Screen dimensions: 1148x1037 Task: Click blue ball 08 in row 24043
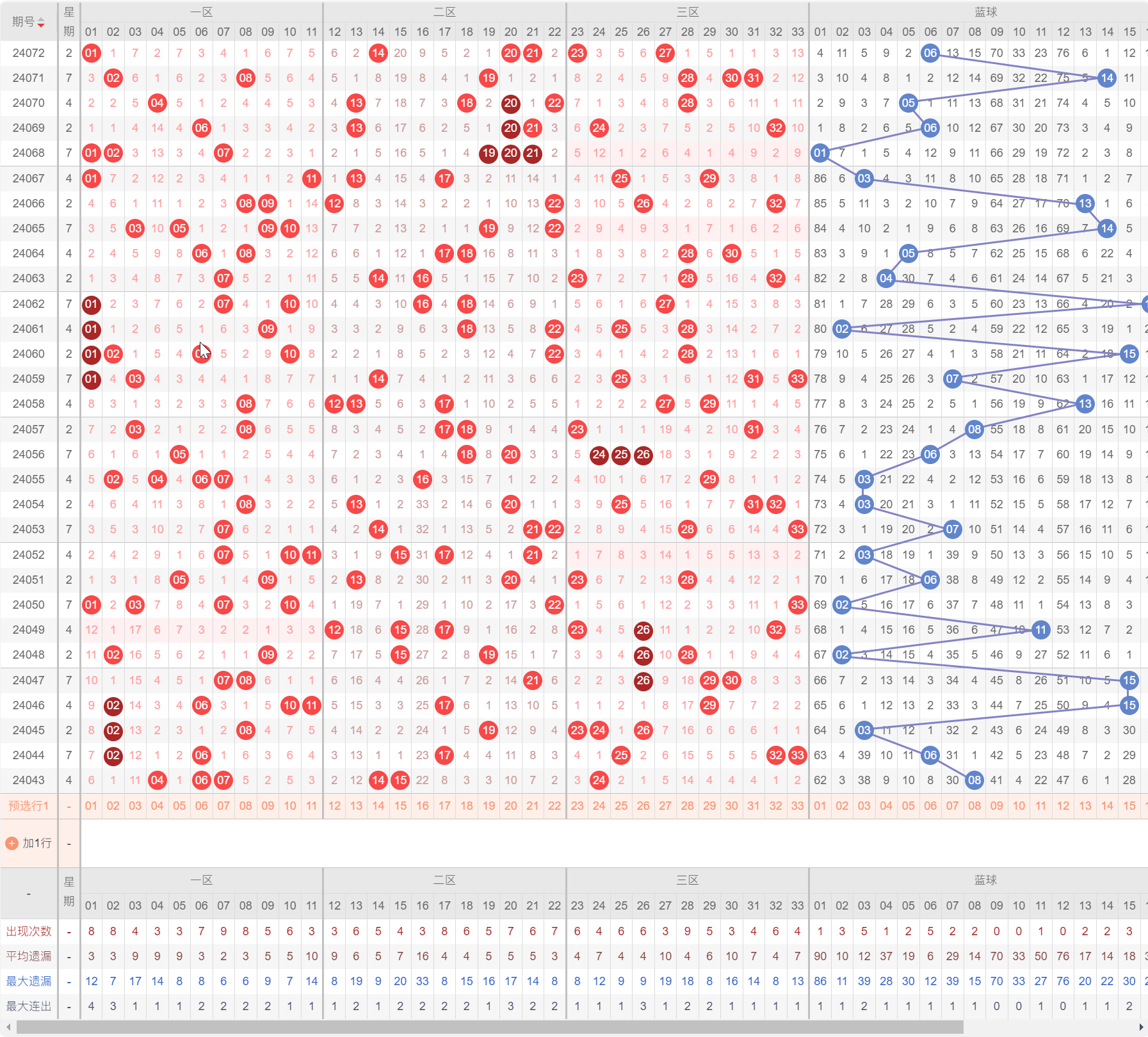pos(974,780)
